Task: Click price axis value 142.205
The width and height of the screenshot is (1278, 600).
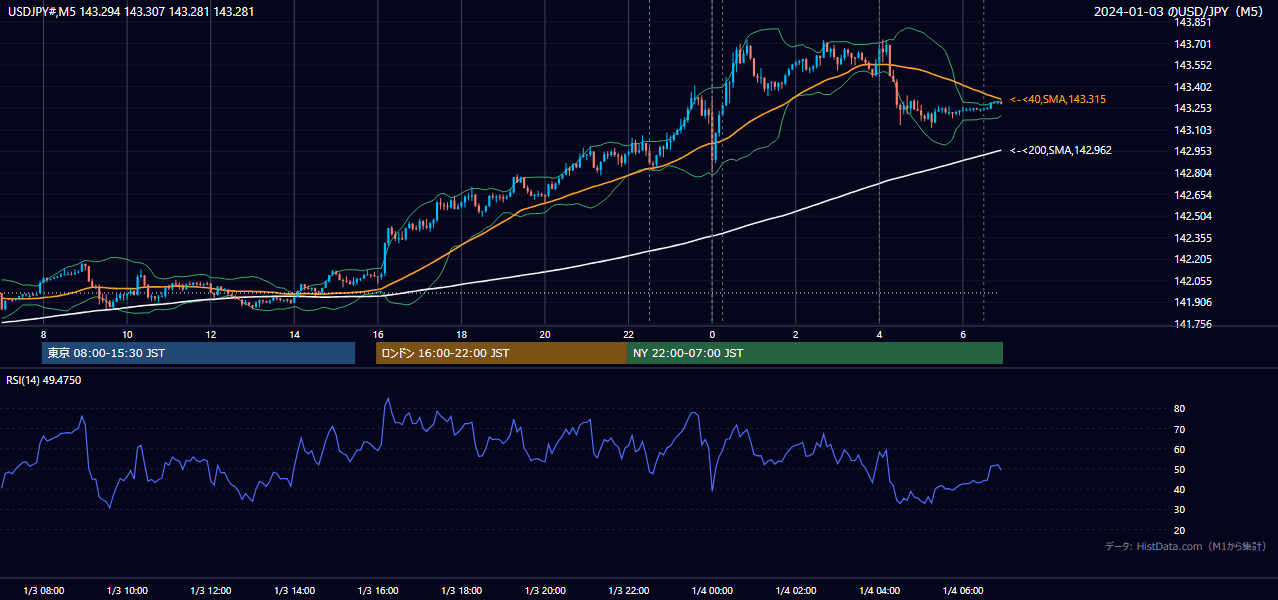Action: (x=1193, y=259)
